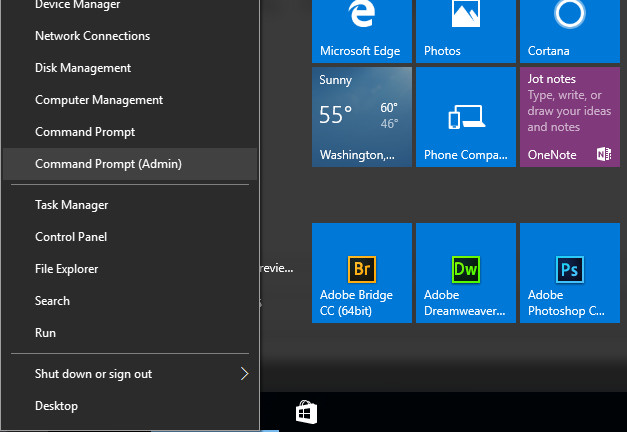Select Search menu entry

point(130,301)
